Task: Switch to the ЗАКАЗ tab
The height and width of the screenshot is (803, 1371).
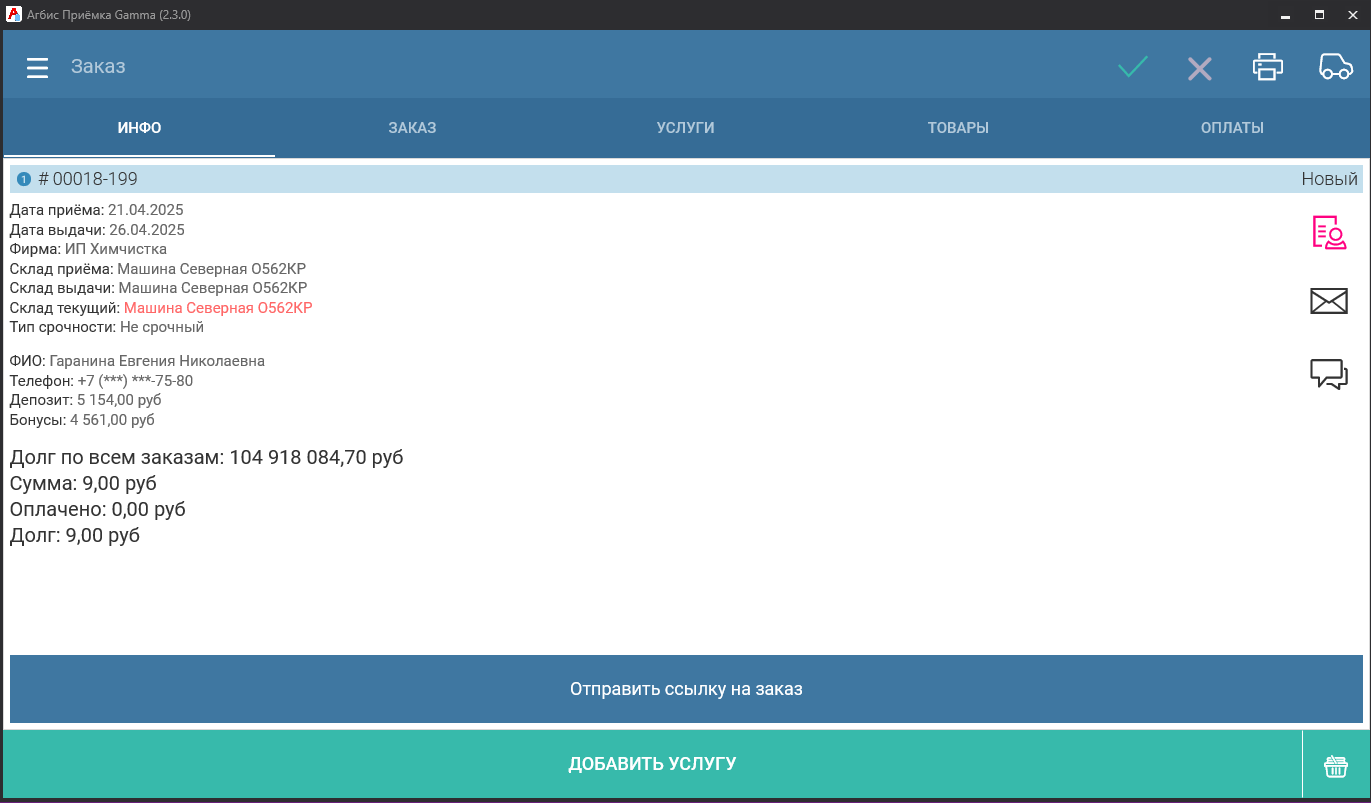Action: coord(412,128)
